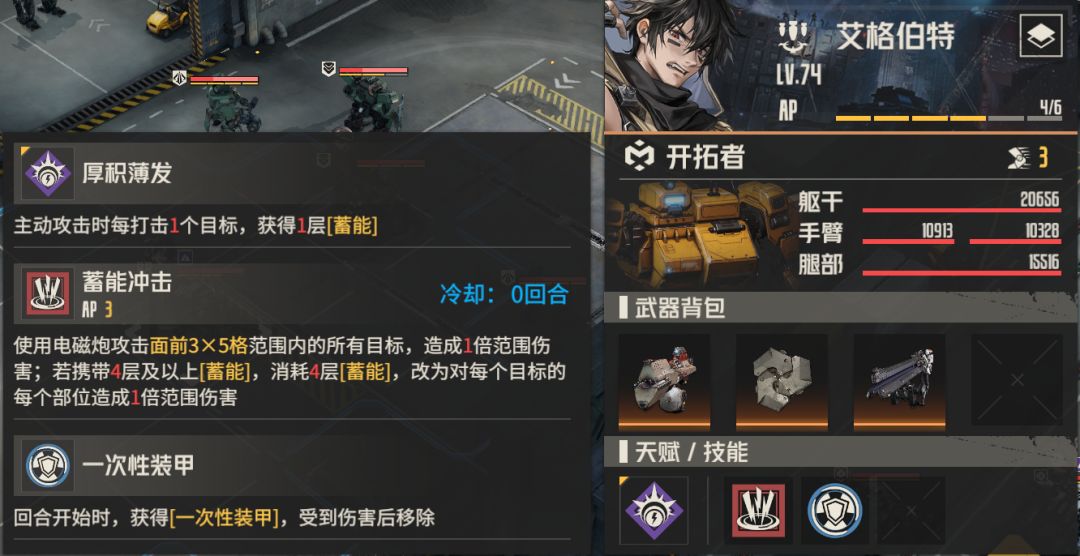Select the first weapon in 武器背包
Viewport: 1080px width, 556px height.
click(x=664, y=380)
